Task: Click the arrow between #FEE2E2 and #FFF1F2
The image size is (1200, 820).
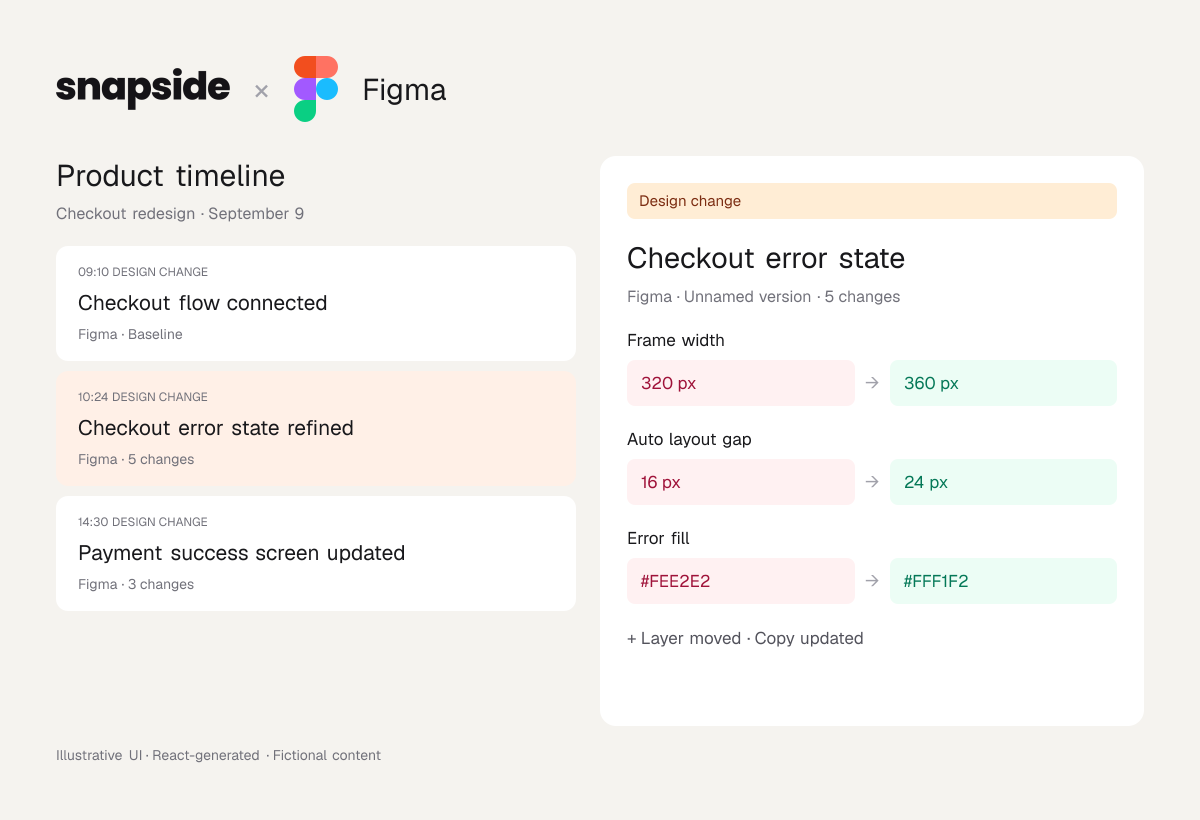Action: (872, 581)
